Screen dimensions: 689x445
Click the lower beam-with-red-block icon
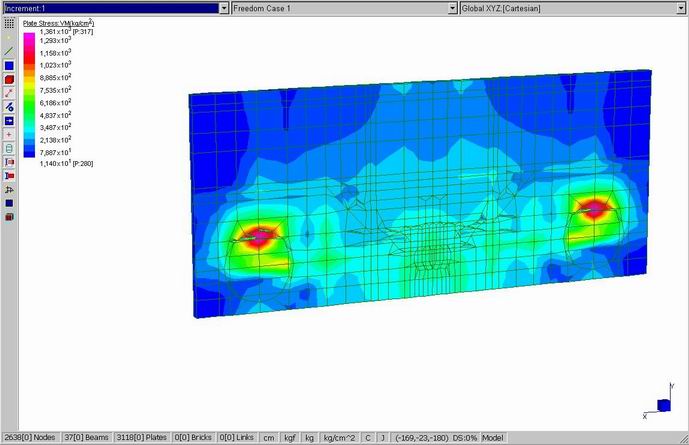(x=9, y=176)
